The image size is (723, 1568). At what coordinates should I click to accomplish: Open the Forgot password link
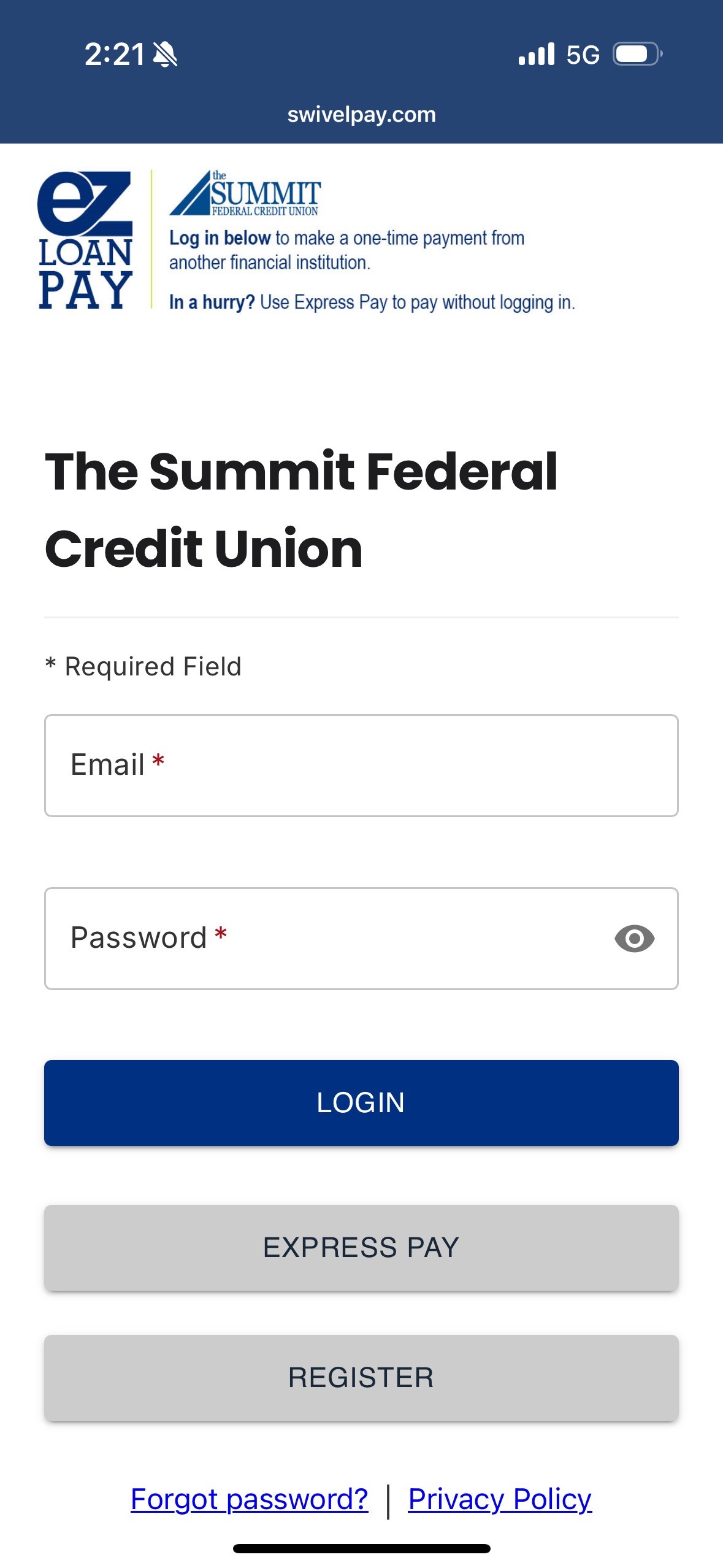click(x=249, y=1499)
